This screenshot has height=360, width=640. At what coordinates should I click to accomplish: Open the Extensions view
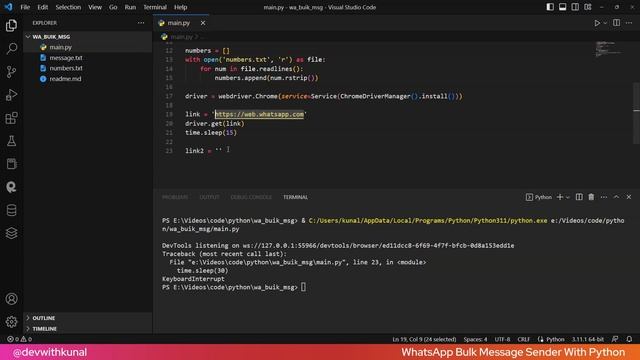click(x=11, y=118)
